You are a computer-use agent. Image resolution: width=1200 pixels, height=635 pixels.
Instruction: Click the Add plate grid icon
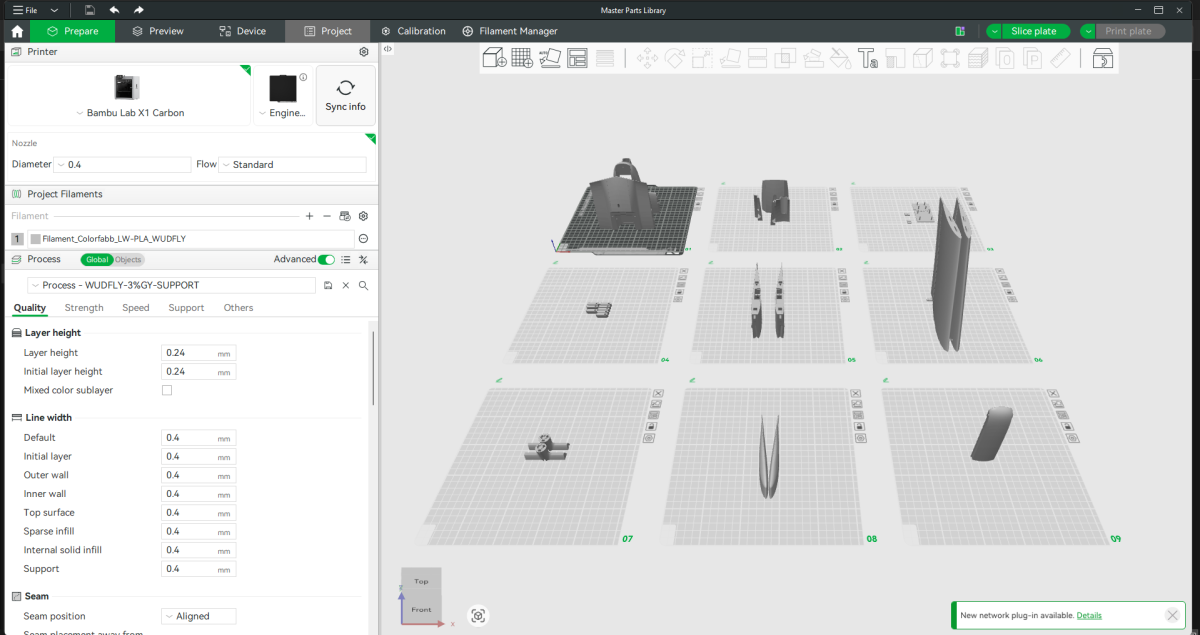[x=522, y=58]
